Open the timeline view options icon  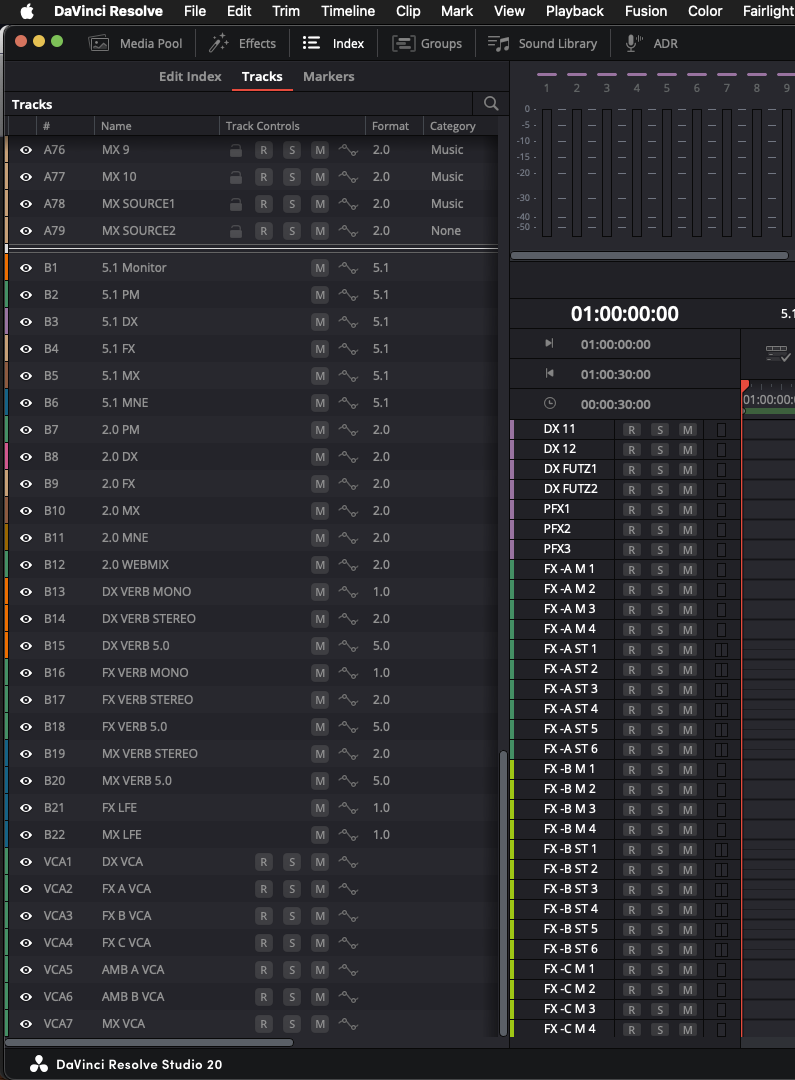[777, 353]
